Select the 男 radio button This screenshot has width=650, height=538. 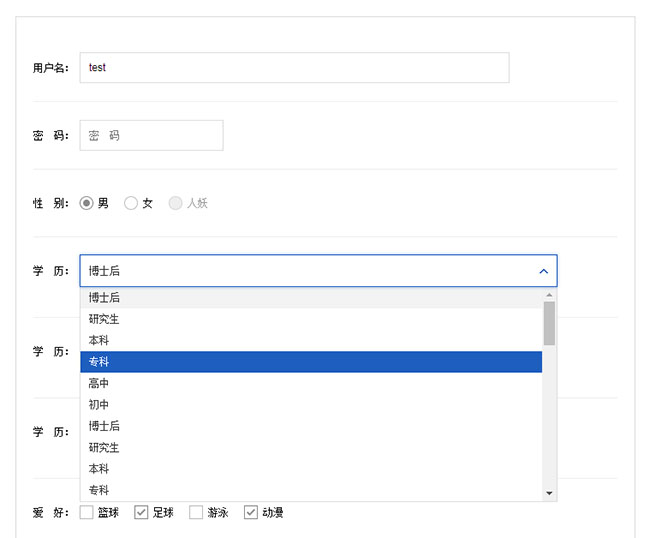87,203
